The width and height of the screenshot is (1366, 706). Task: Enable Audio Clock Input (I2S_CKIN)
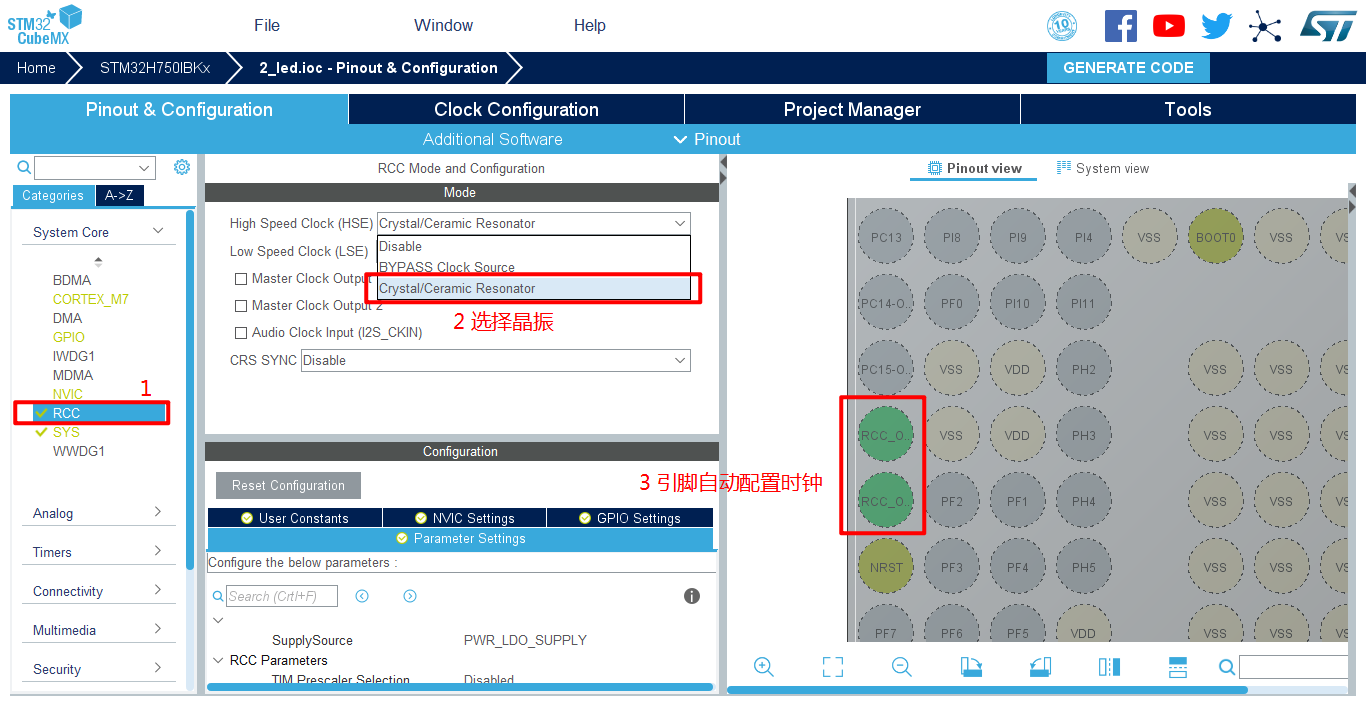pos(241,333)
